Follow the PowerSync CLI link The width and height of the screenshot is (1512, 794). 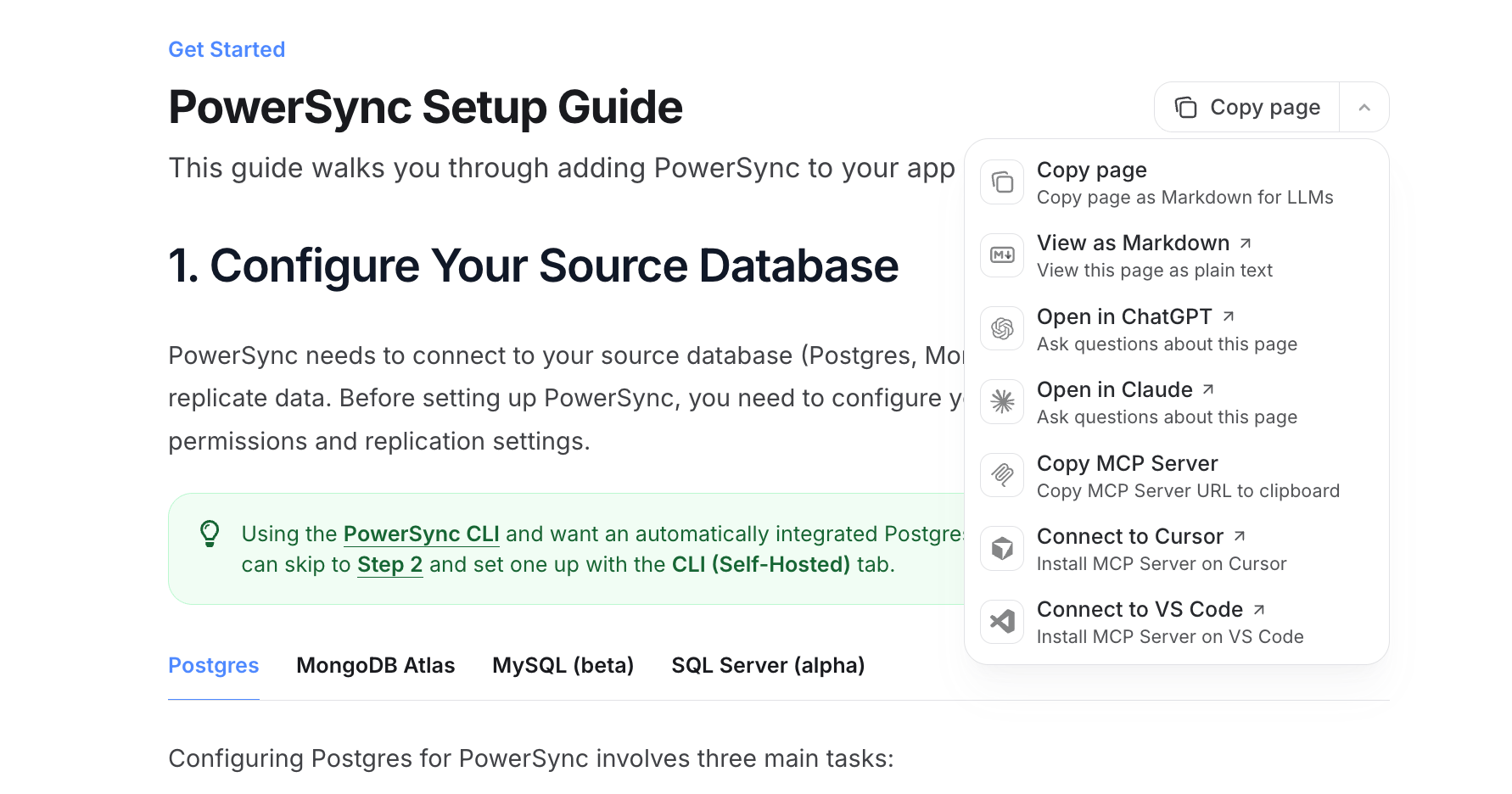click(x=422, y=534)
